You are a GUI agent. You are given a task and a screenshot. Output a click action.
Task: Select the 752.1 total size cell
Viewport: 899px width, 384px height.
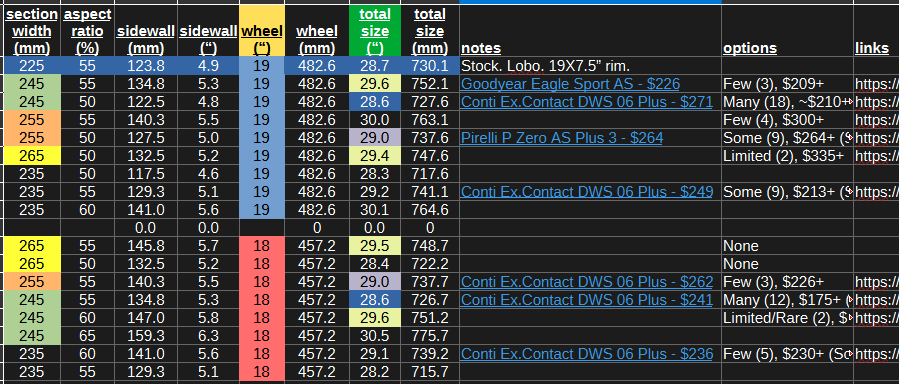pyautogui.click(x=429, y=84)
